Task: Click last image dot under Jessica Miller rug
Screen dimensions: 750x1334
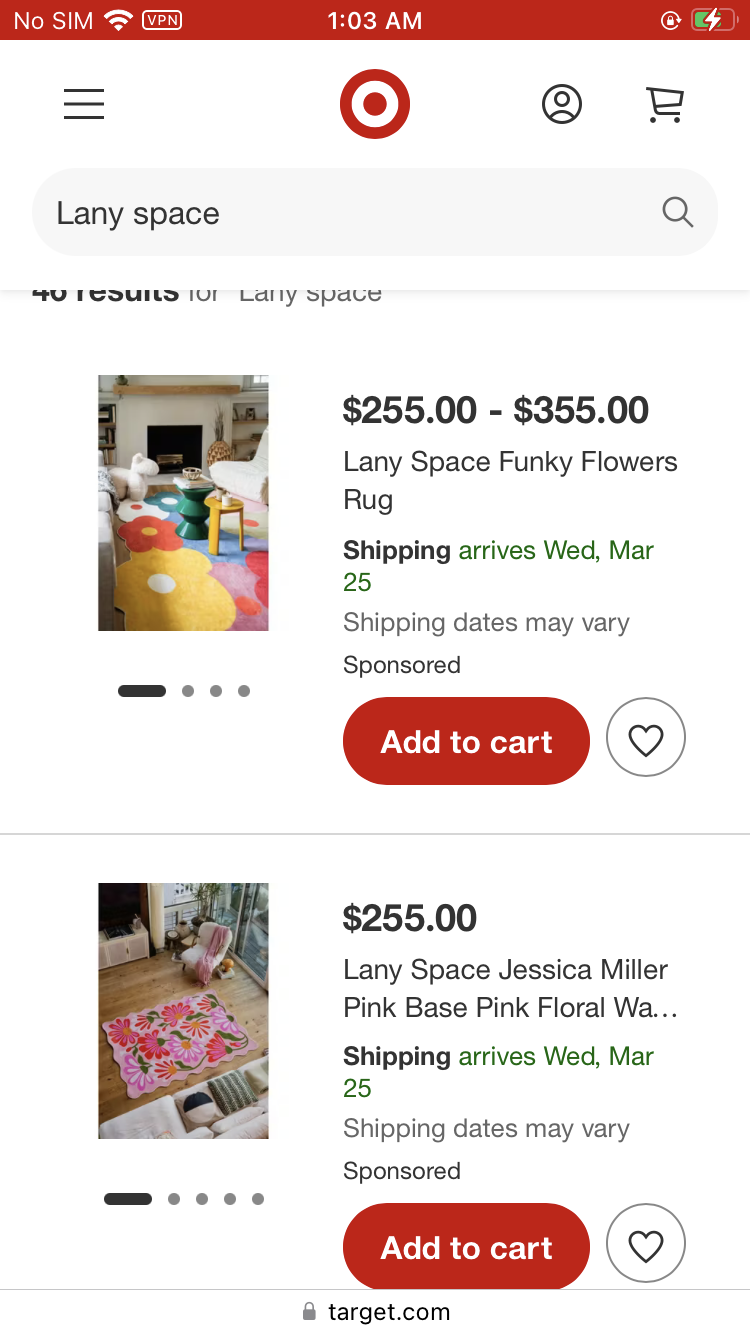Action: point(256,1199)
